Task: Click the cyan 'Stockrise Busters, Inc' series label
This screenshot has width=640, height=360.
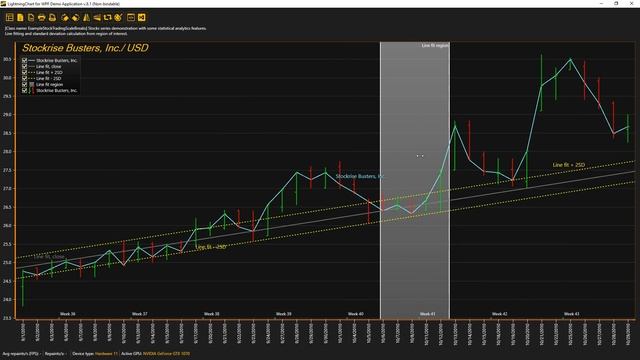Action: coord(360,176)
